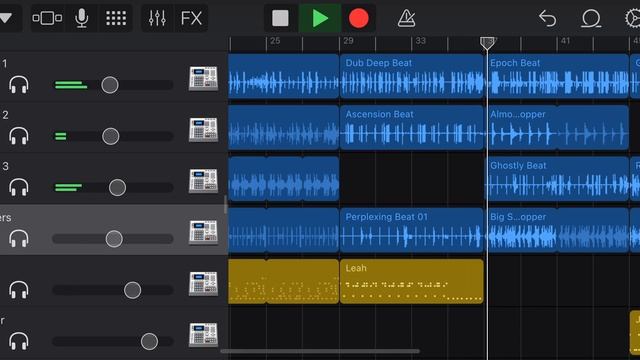640x360 pixels.
Task: Select track 2 drum machine icon
Action: coord(203,130)
